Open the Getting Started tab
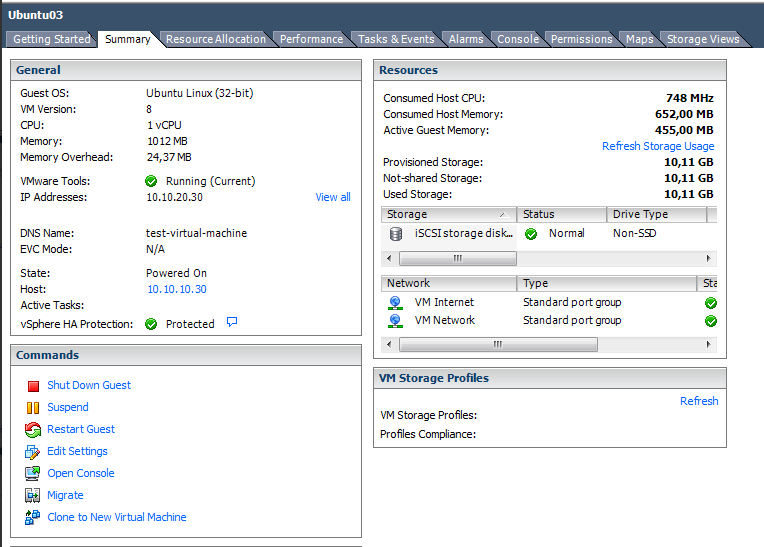 [x=51, y=39]
